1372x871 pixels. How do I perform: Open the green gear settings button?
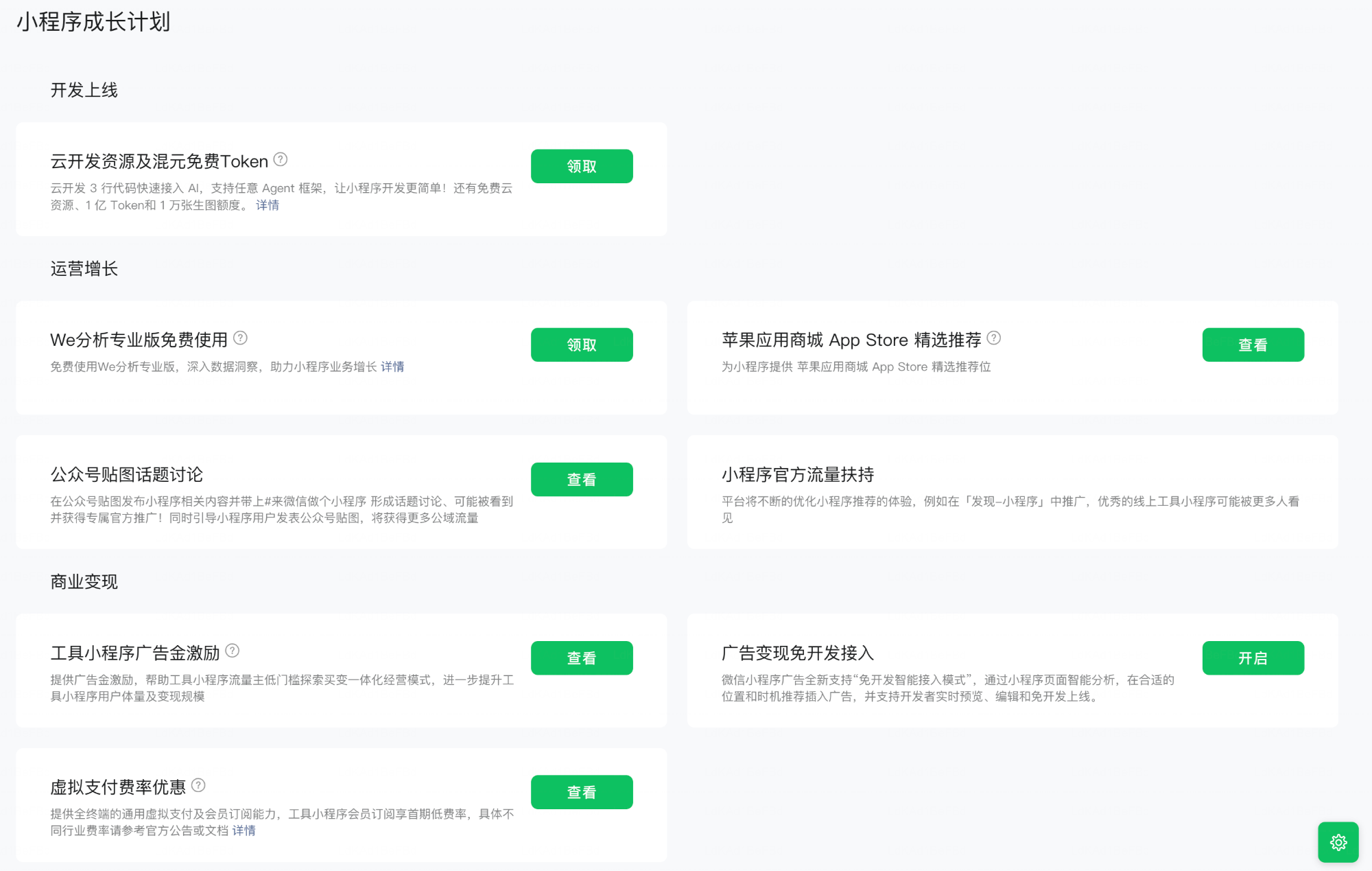(x=1338, y=842)
